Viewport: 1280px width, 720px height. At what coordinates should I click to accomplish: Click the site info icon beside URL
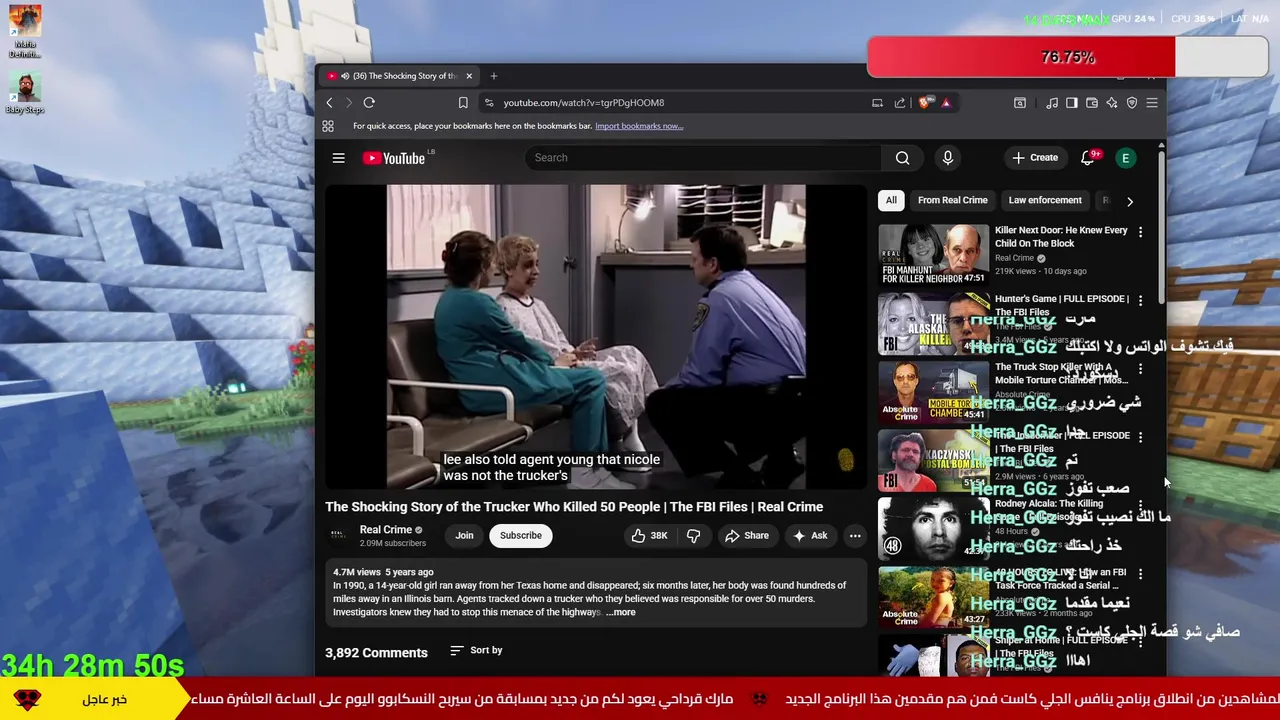(x=489, y=103)
